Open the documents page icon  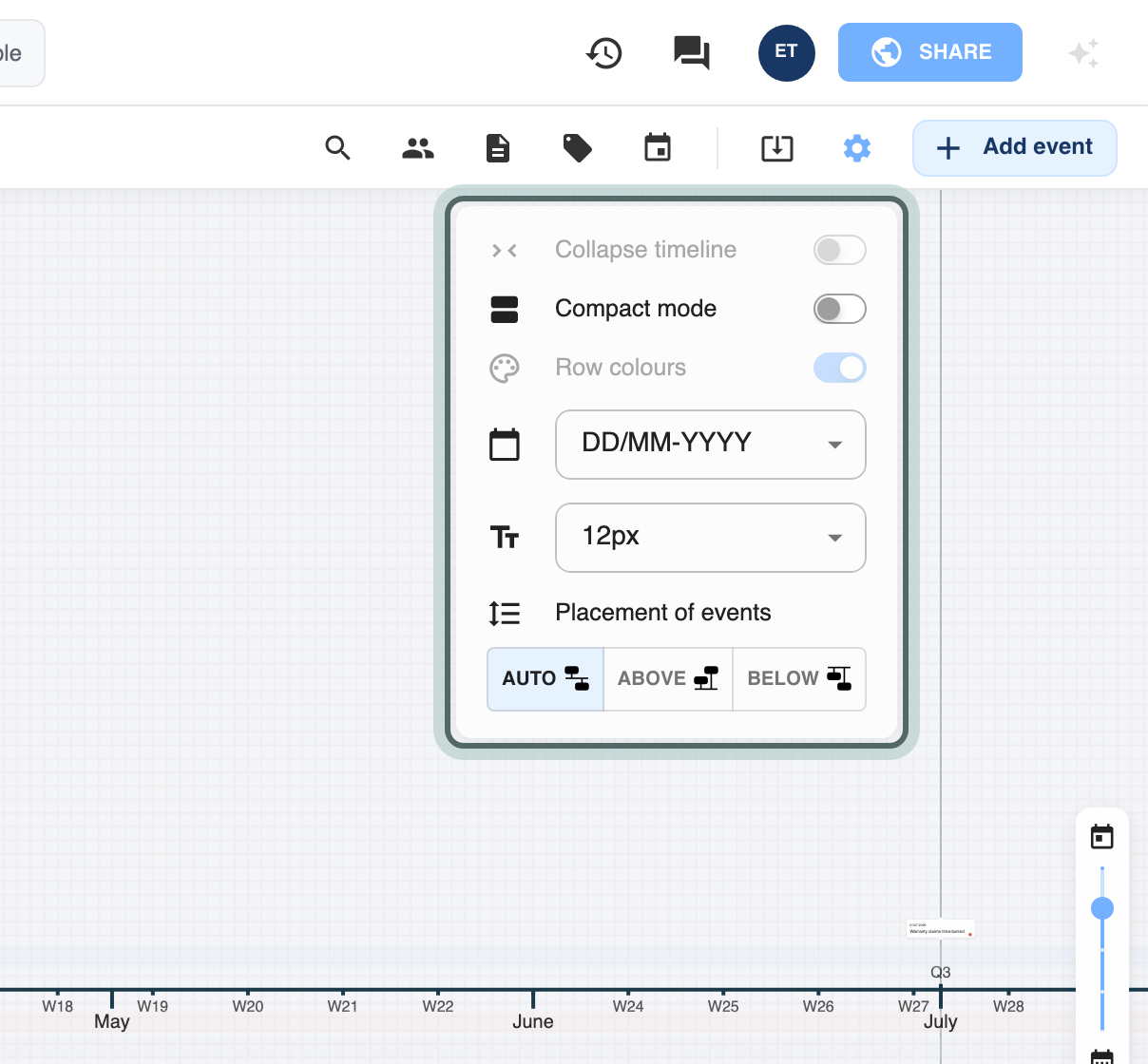pyautogui.click(x=498, y=148)
